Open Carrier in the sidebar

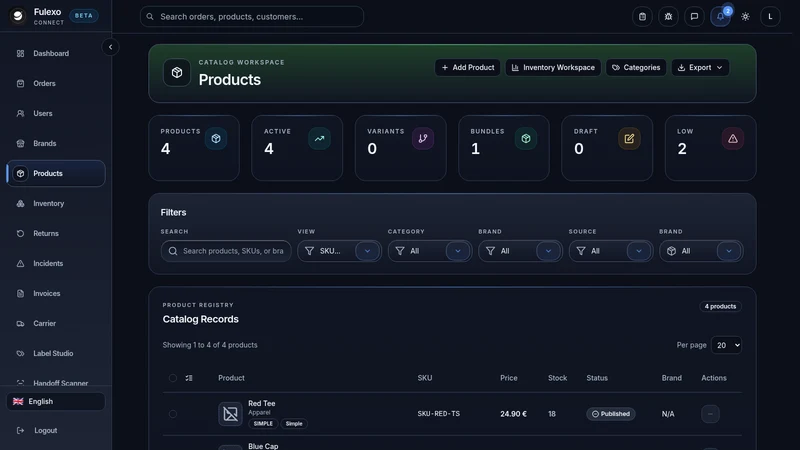tap(56, 323)
